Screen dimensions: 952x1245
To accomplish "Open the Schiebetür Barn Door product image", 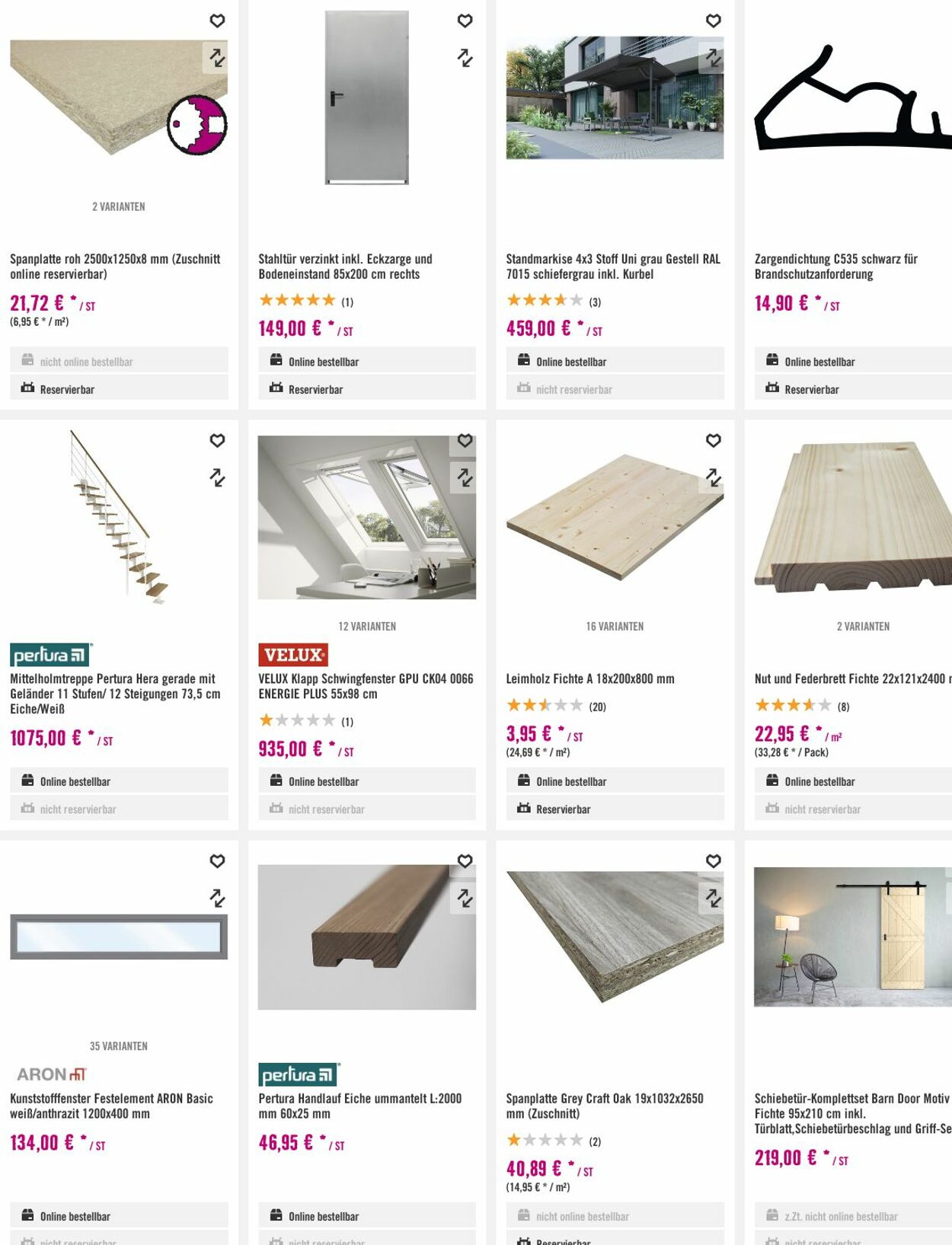I will click(853, 937).
